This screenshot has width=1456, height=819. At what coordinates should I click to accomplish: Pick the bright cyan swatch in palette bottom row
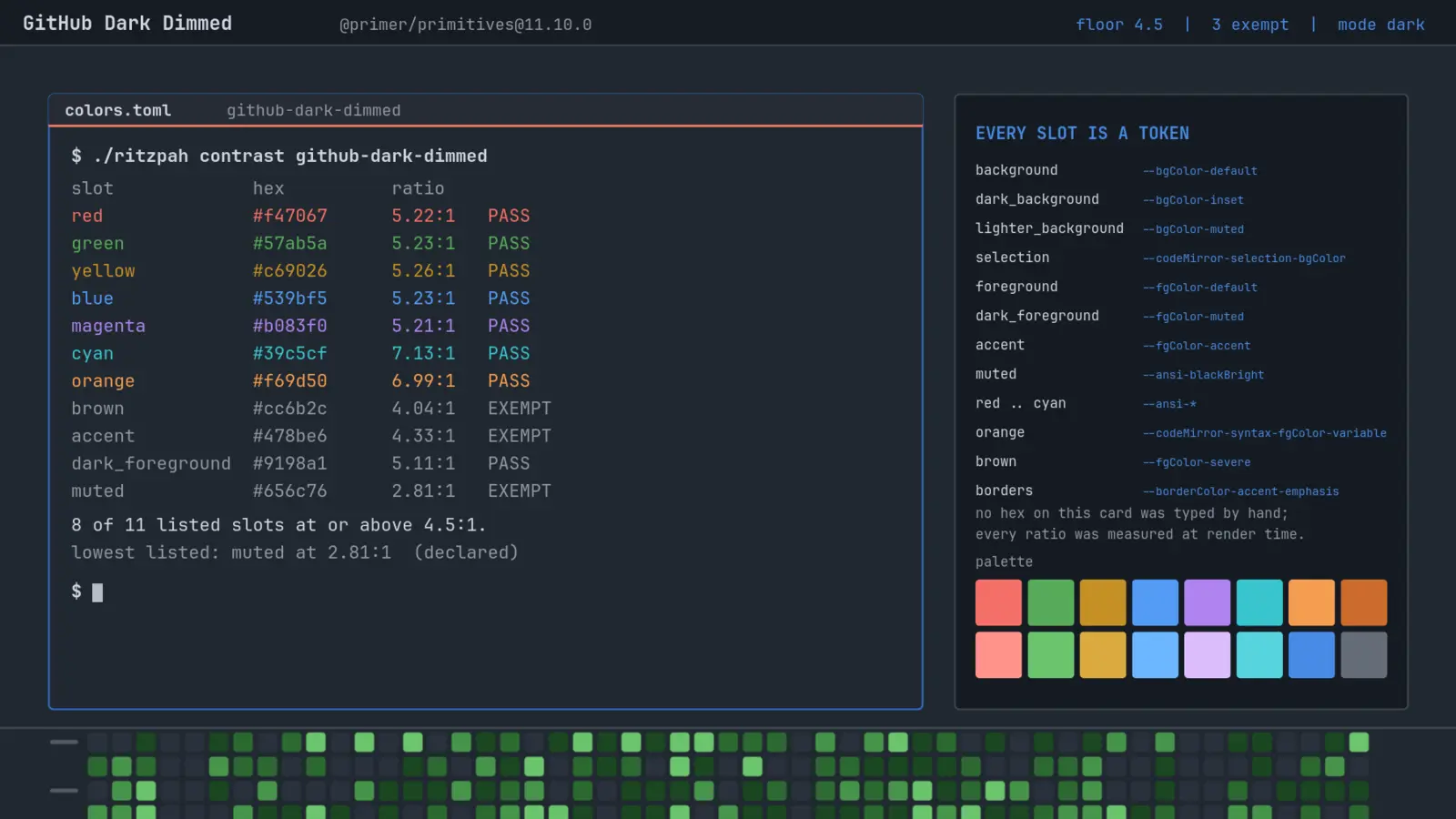point(1259,655)
